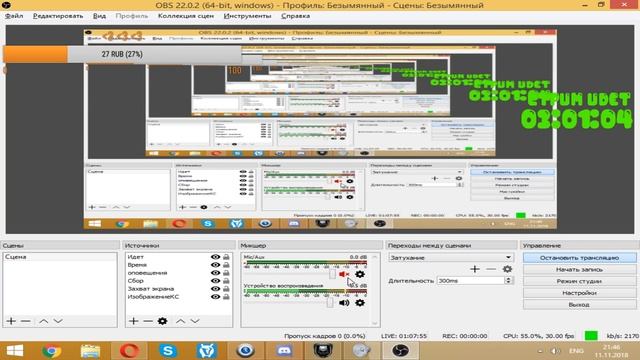Lock the Идет source
The height and width of the screenshot is (360, 640).
226,257
